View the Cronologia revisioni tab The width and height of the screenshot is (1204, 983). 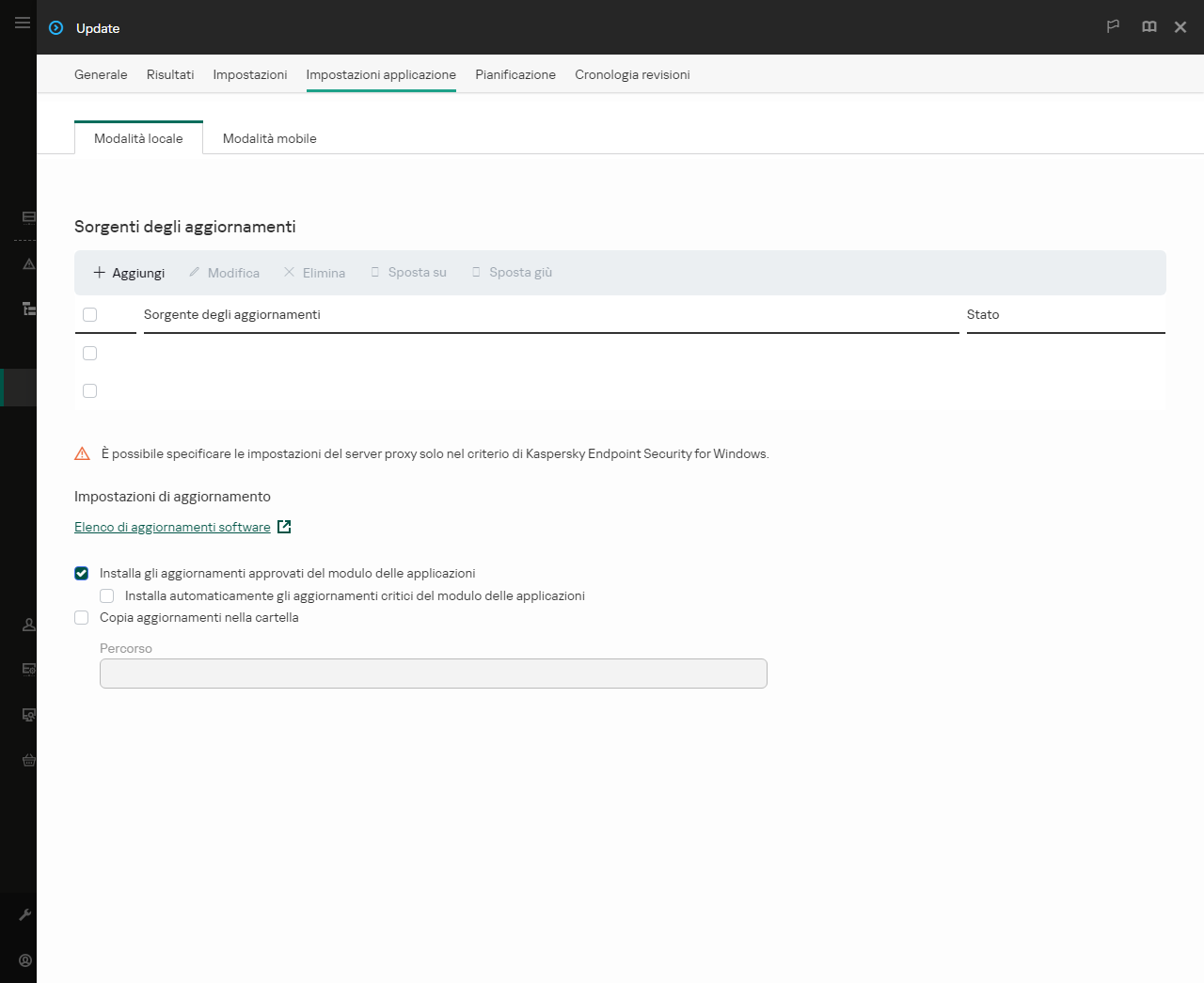coord(632,74)
